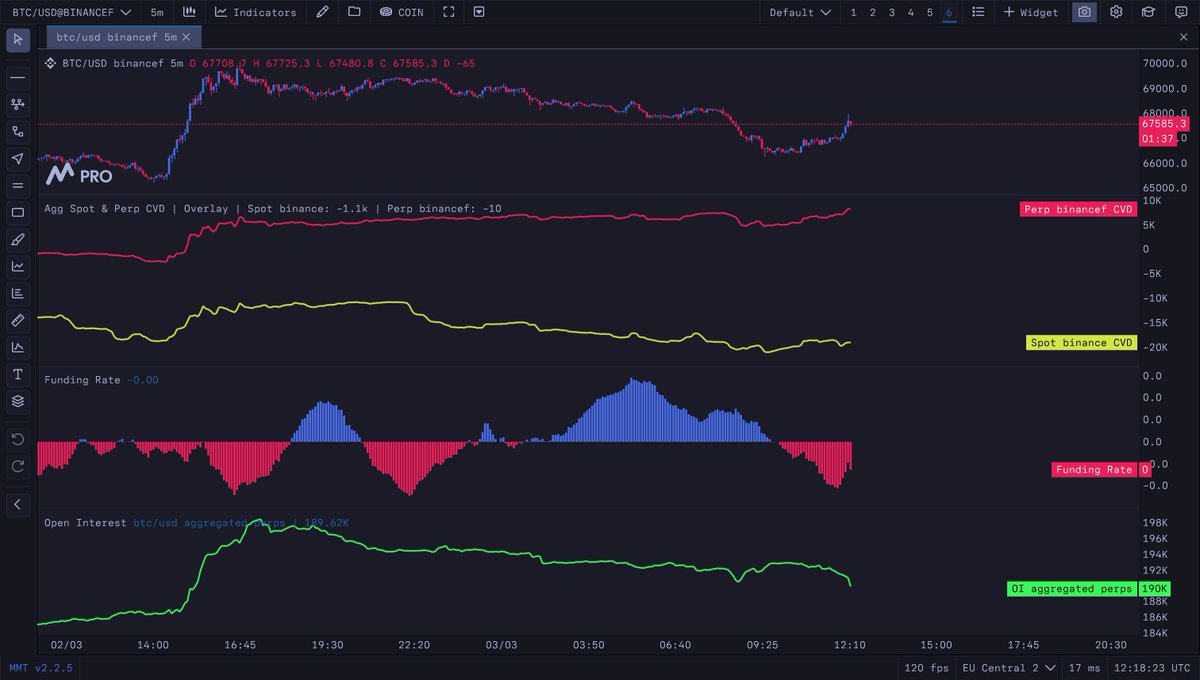Select active workspace 6
1200x680 pixels.
(949, 12)
